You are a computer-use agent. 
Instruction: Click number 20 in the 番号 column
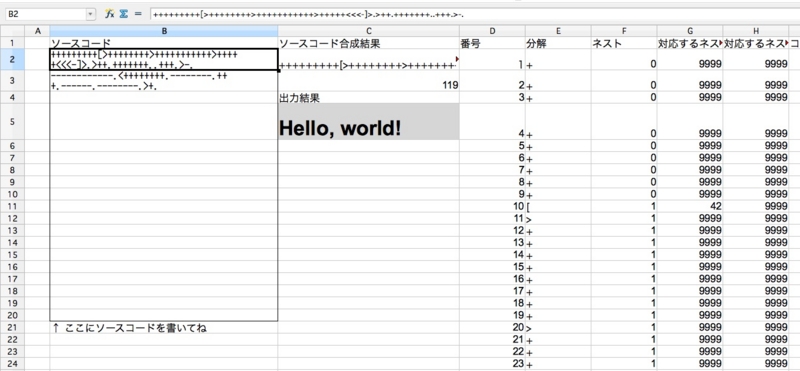(492, 328)
